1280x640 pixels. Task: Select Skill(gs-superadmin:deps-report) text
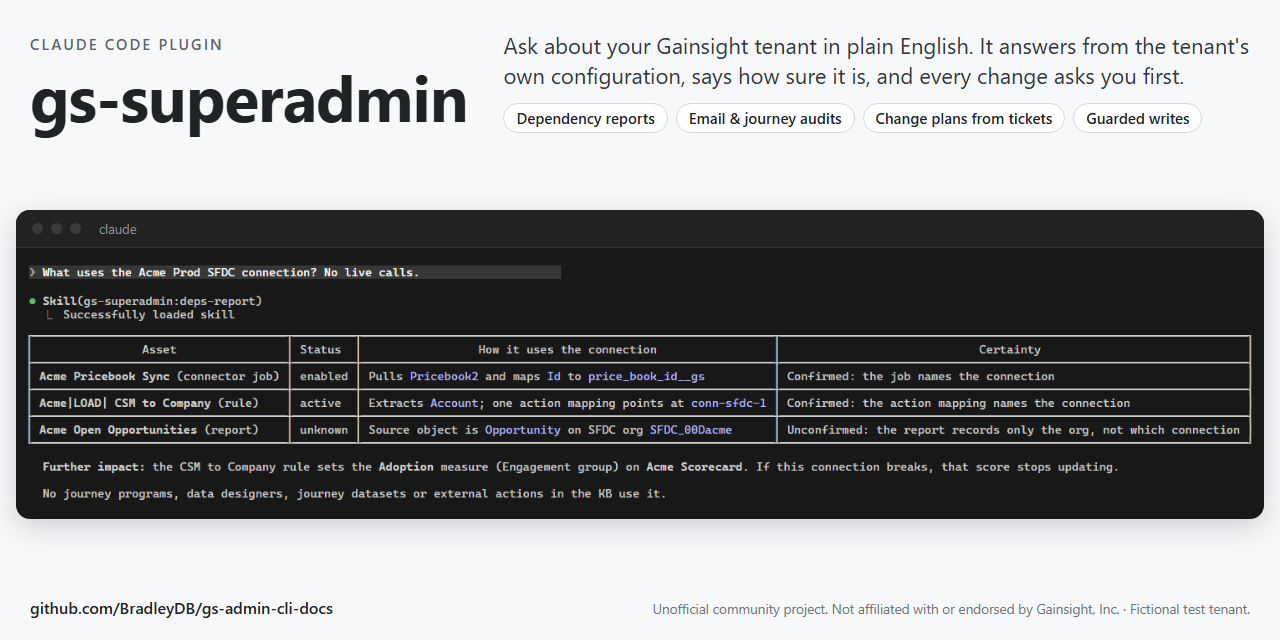click(152, 301)
